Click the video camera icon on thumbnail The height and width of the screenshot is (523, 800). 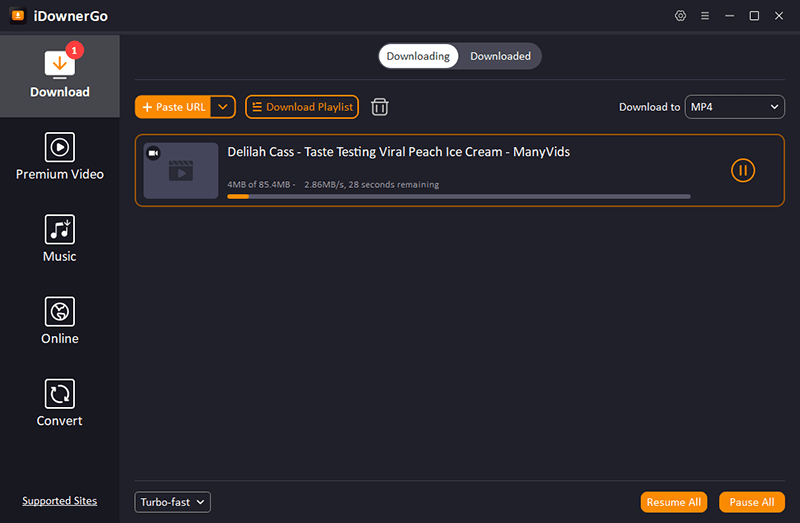click(x=153, y=153)
